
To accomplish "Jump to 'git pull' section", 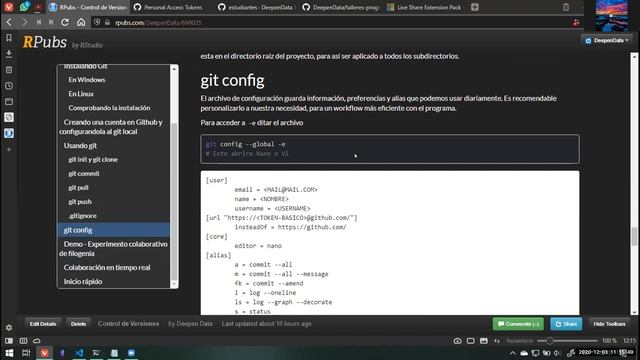I will coord(78,188).
